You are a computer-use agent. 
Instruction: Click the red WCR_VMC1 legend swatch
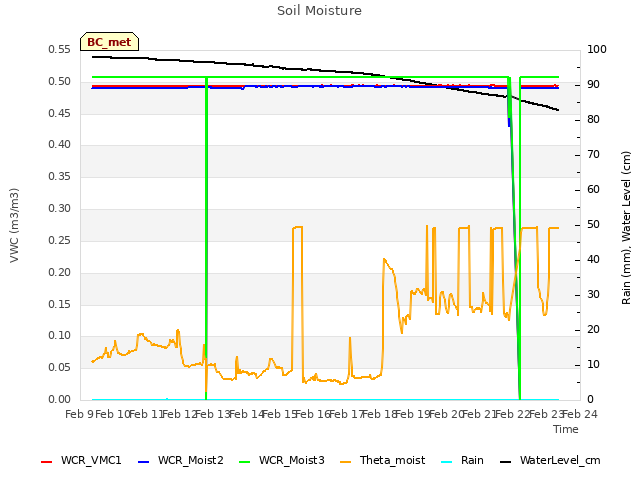pyautogui.click(x=47, y=462)
